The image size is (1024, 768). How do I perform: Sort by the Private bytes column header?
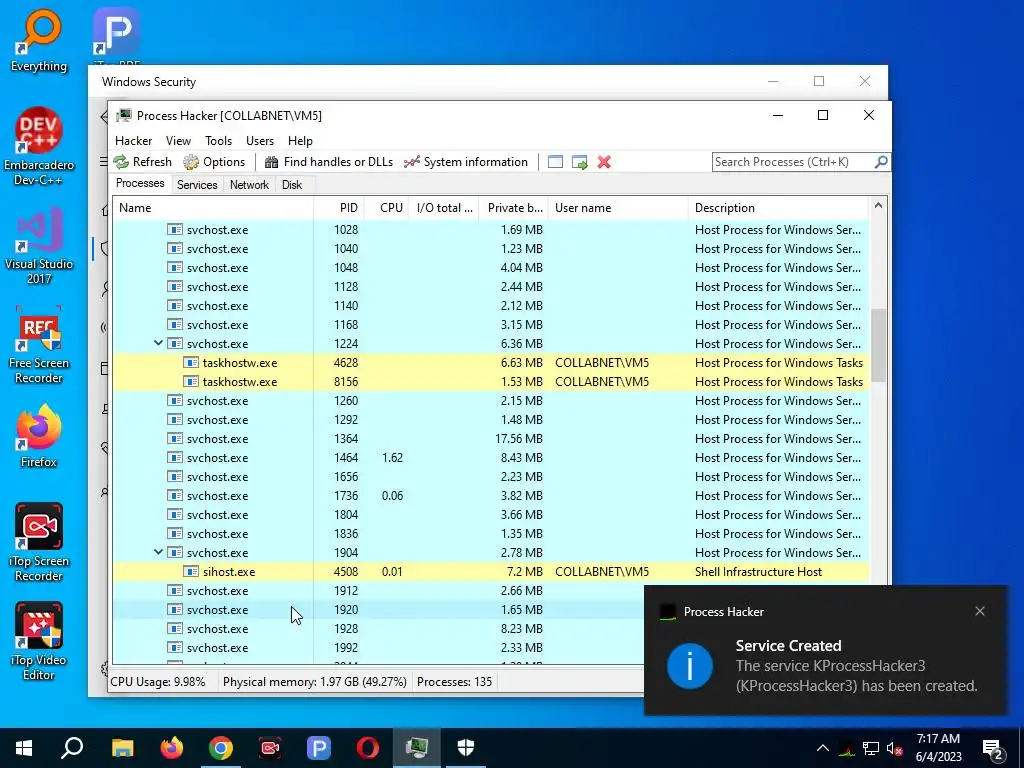point(513,208)
